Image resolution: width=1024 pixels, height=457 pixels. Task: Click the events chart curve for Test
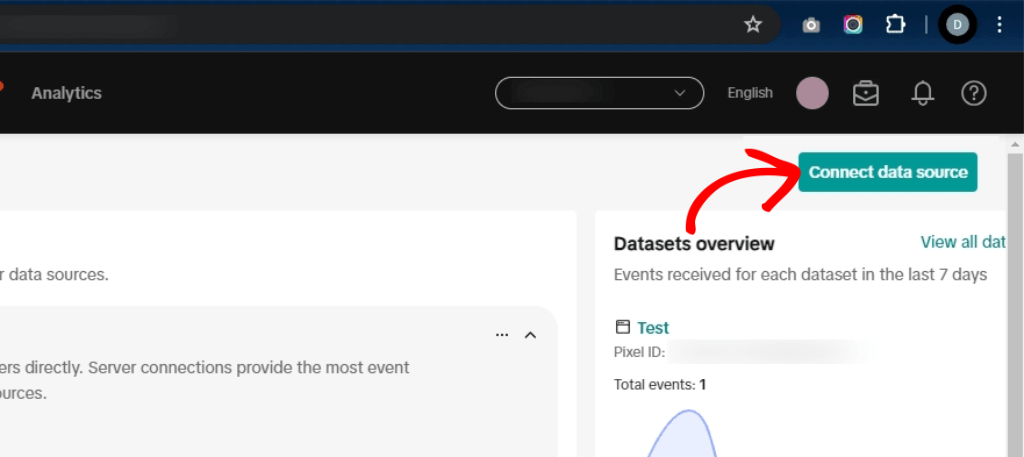[x=682, y=433]
